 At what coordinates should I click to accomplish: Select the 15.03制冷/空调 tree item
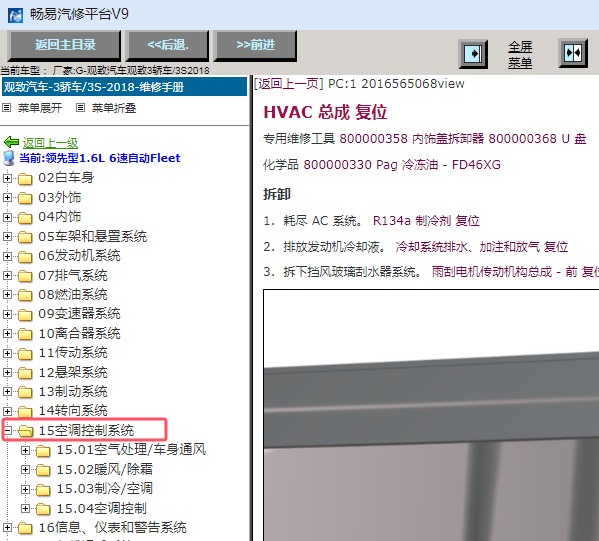point(105,489)
